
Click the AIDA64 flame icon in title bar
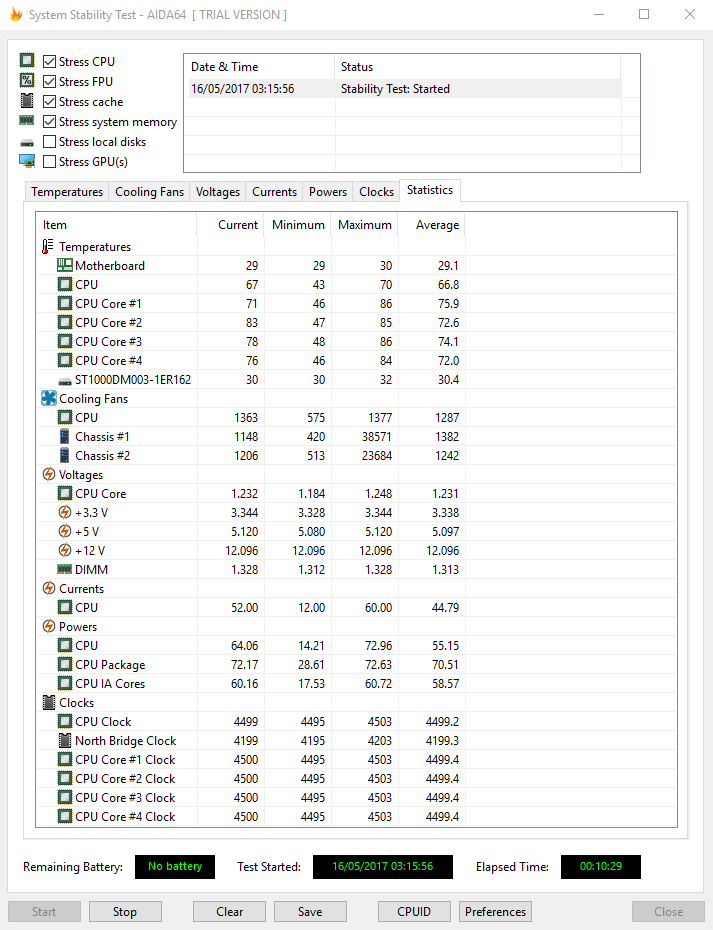[x=16, y=14]
